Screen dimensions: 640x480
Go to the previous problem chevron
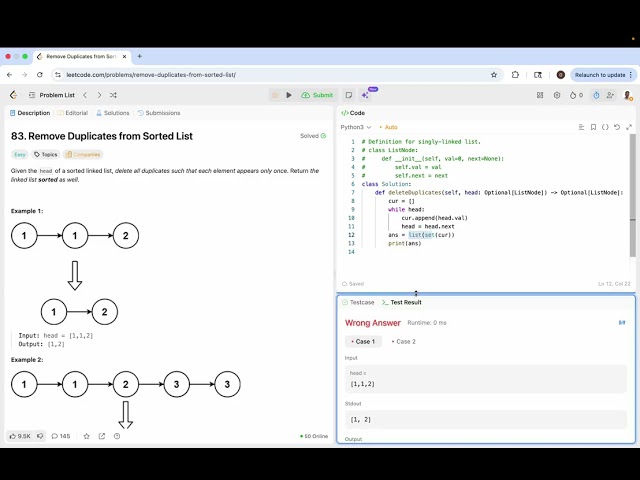[x=85, y=95]
